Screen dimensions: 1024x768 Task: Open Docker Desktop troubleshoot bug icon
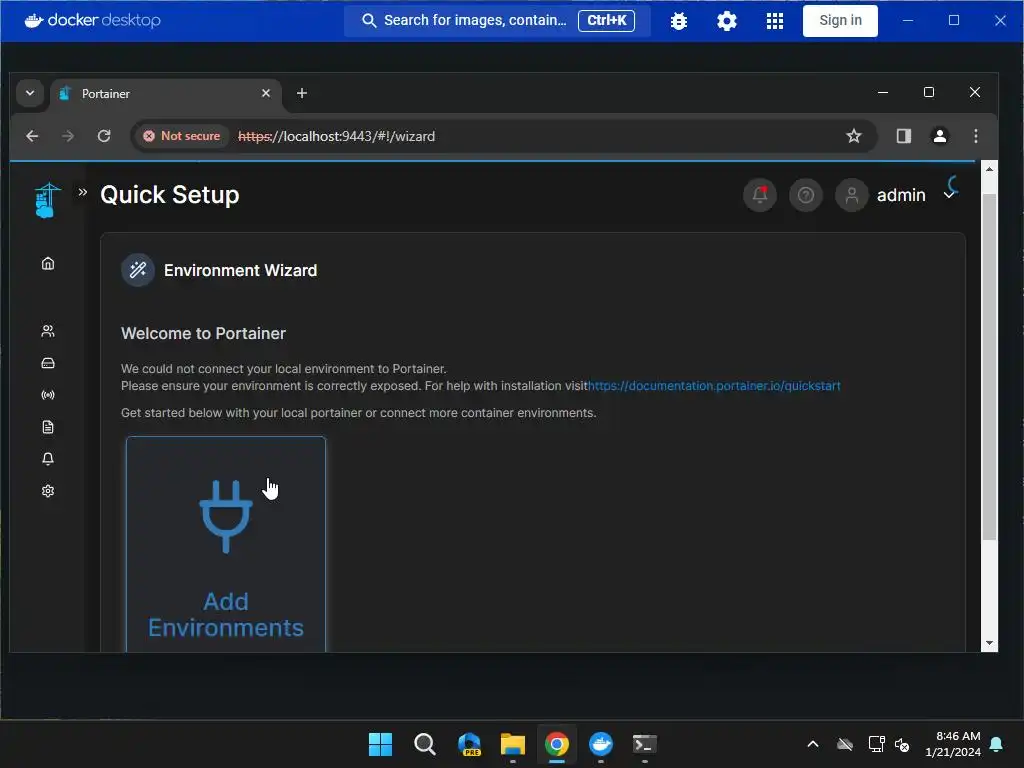pos(679,21)
